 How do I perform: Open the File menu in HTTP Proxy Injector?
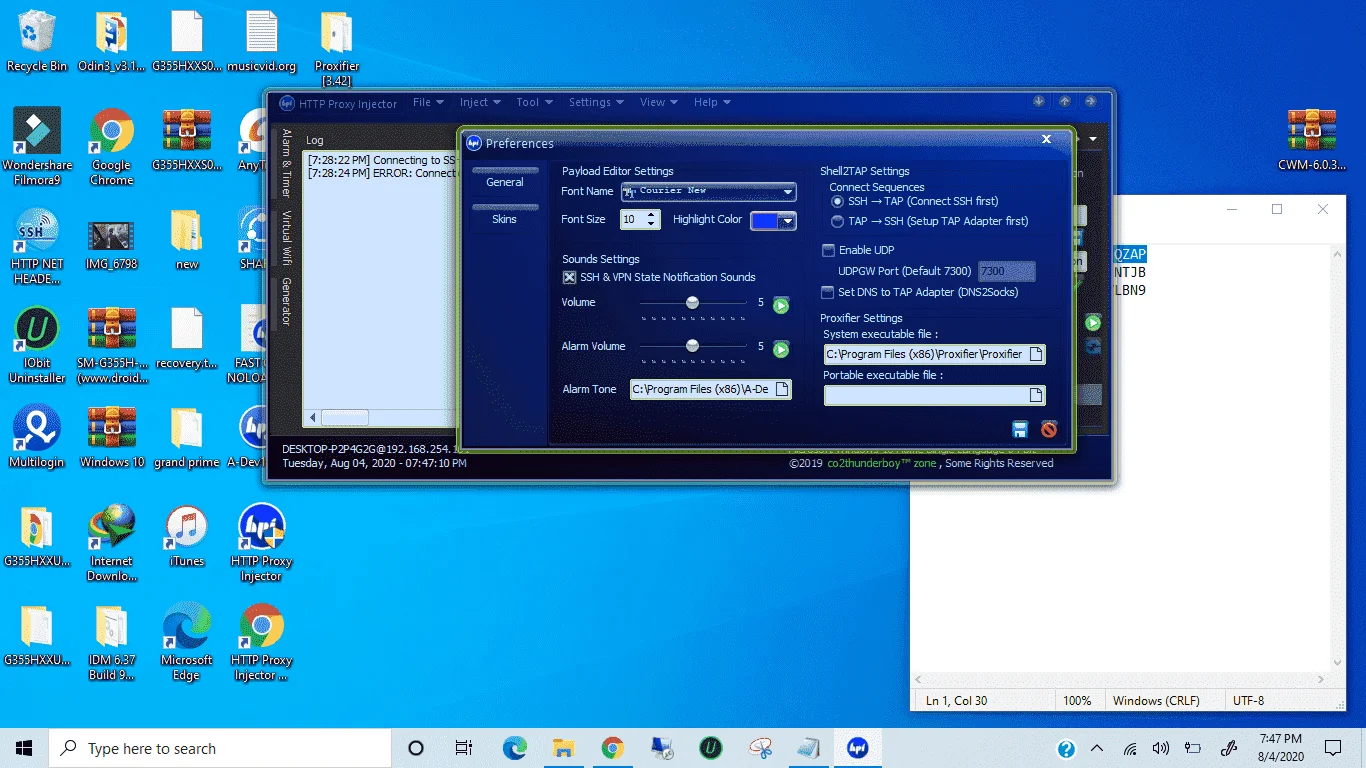pos(427,102)
